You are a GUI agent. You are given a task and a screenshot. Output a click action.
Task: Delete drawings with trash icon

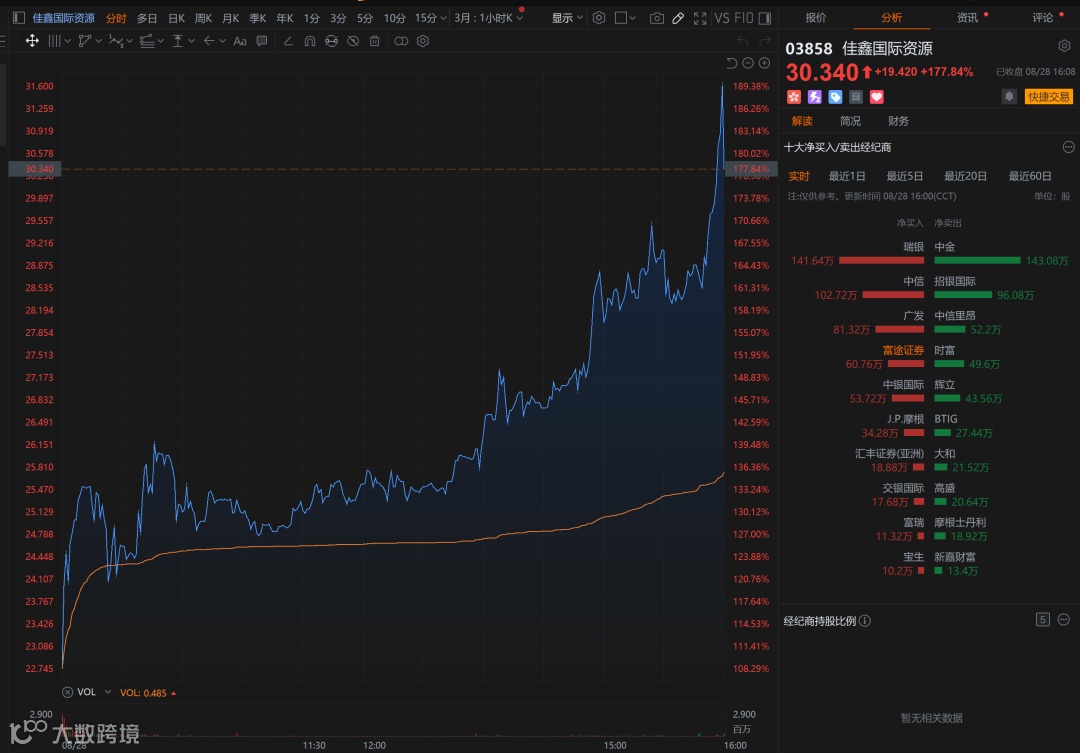[374, 41]
